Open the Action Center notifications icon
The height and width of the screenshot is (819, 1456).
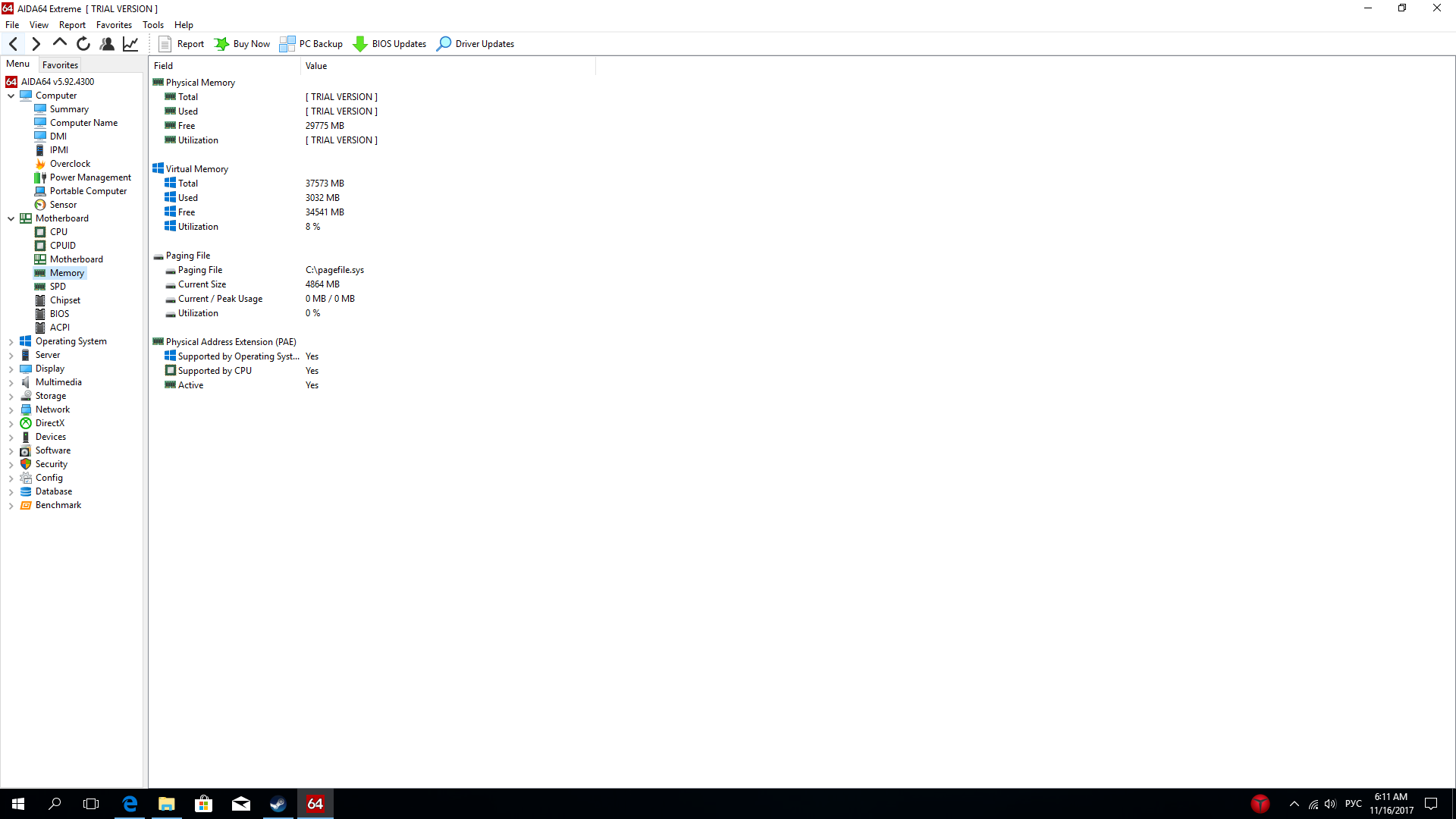tap(1431, 804)
